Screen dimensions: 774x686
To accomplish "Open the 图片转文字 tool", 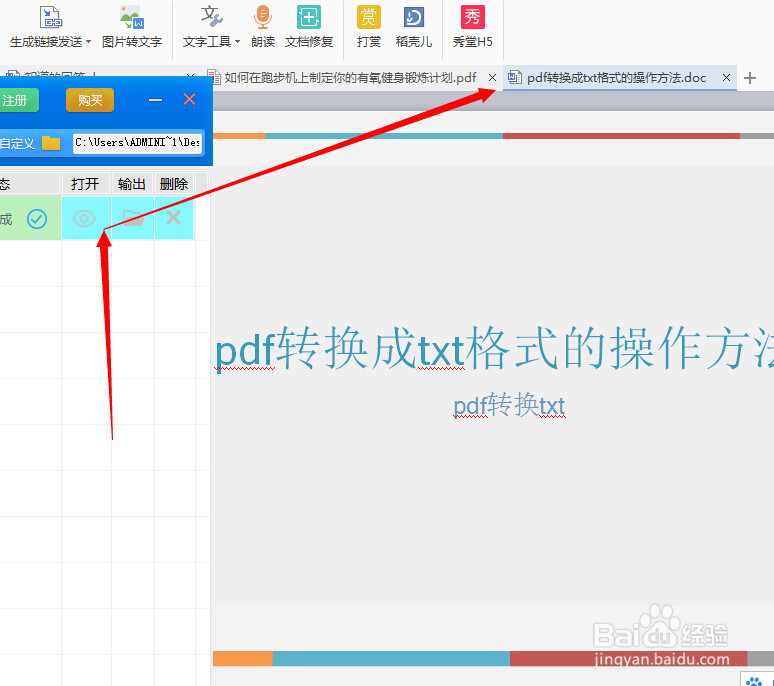I will pyautogui.click(x=132, y=27).
